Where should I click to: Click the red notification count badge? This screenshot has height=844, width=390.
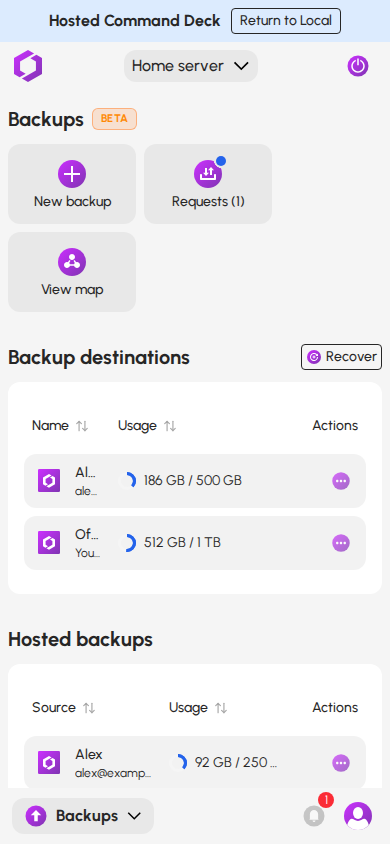click(x=326, y=800)
